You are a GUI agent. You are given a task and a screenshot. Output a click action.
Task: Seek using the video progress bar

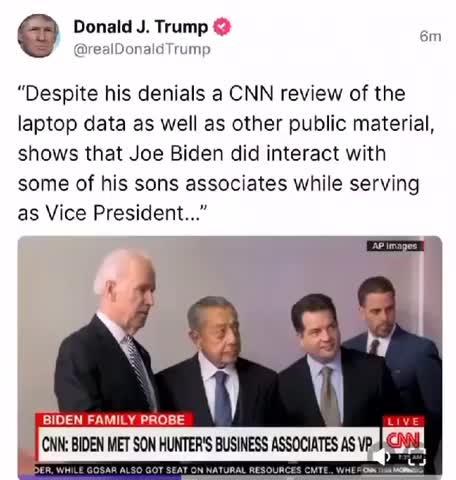pyautogui.click(x=230, y=477)
